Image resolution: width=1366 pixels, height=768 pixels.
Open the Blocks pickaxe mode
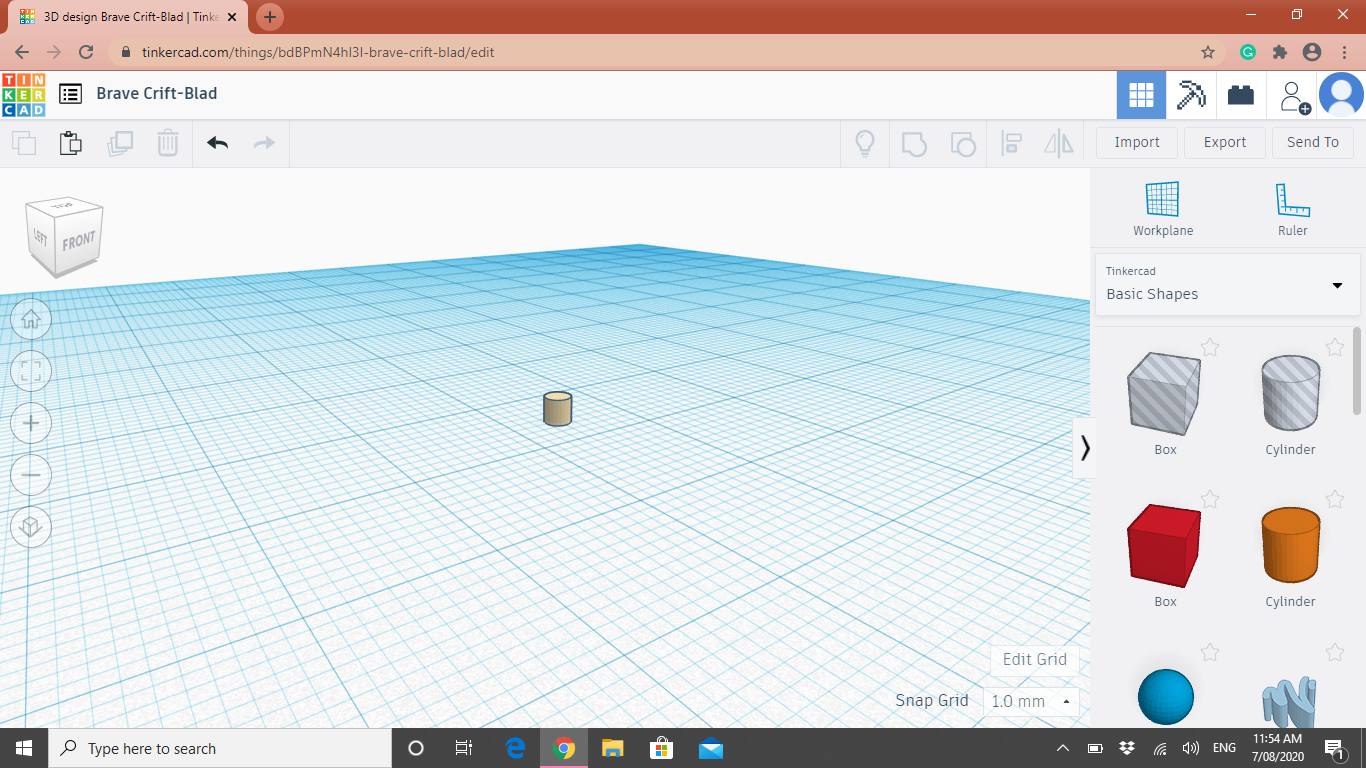[1191, 95]
